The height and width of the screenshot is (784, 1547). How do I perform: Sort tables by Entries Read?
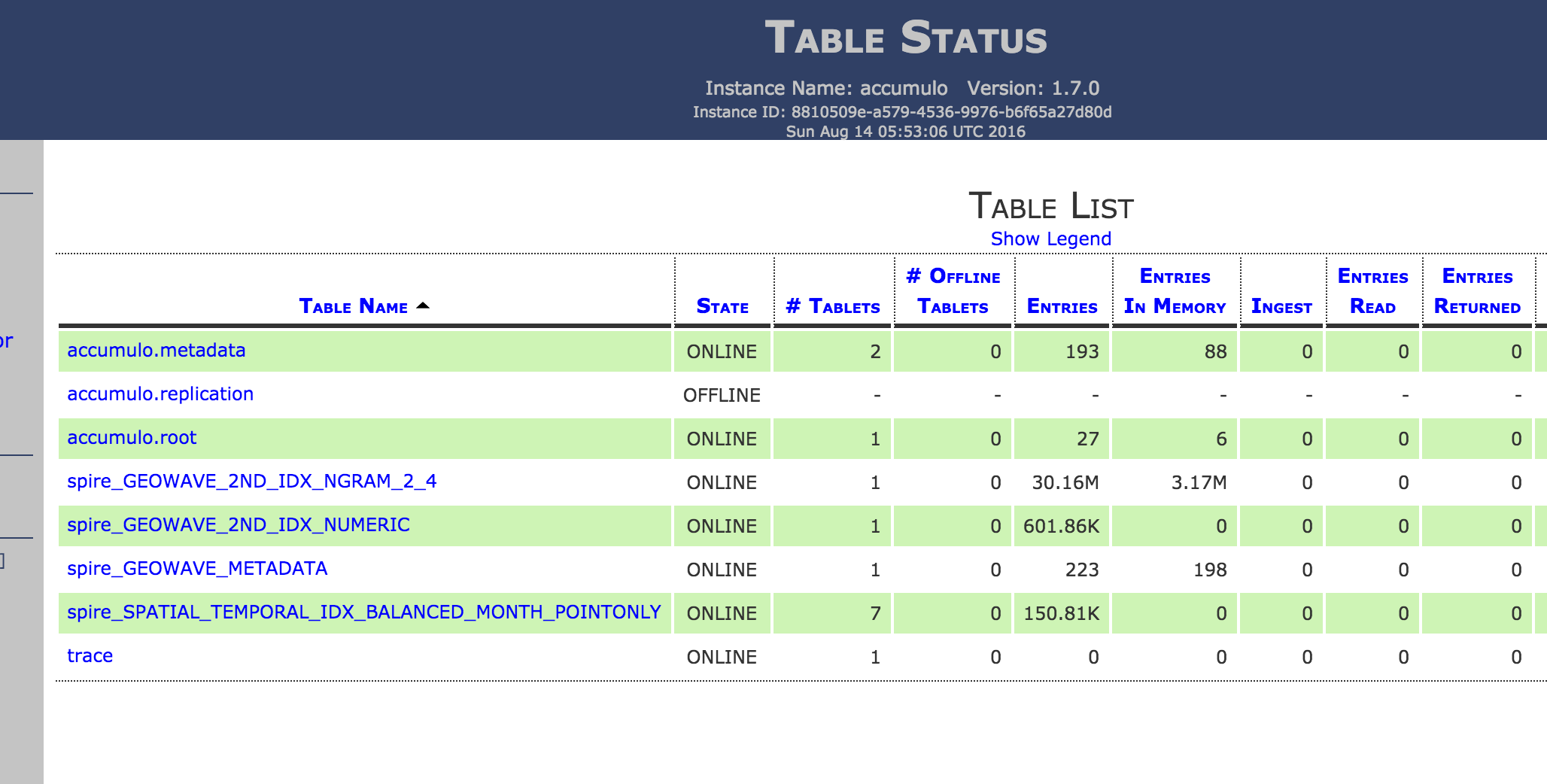[x=1372, y=291]
